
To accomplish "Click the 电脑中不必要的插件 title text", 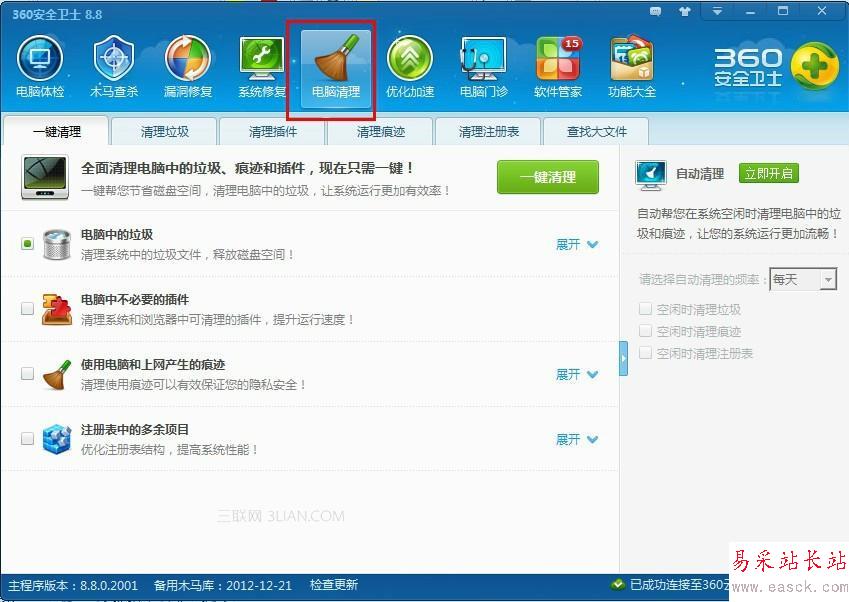I will coord(135,299).
